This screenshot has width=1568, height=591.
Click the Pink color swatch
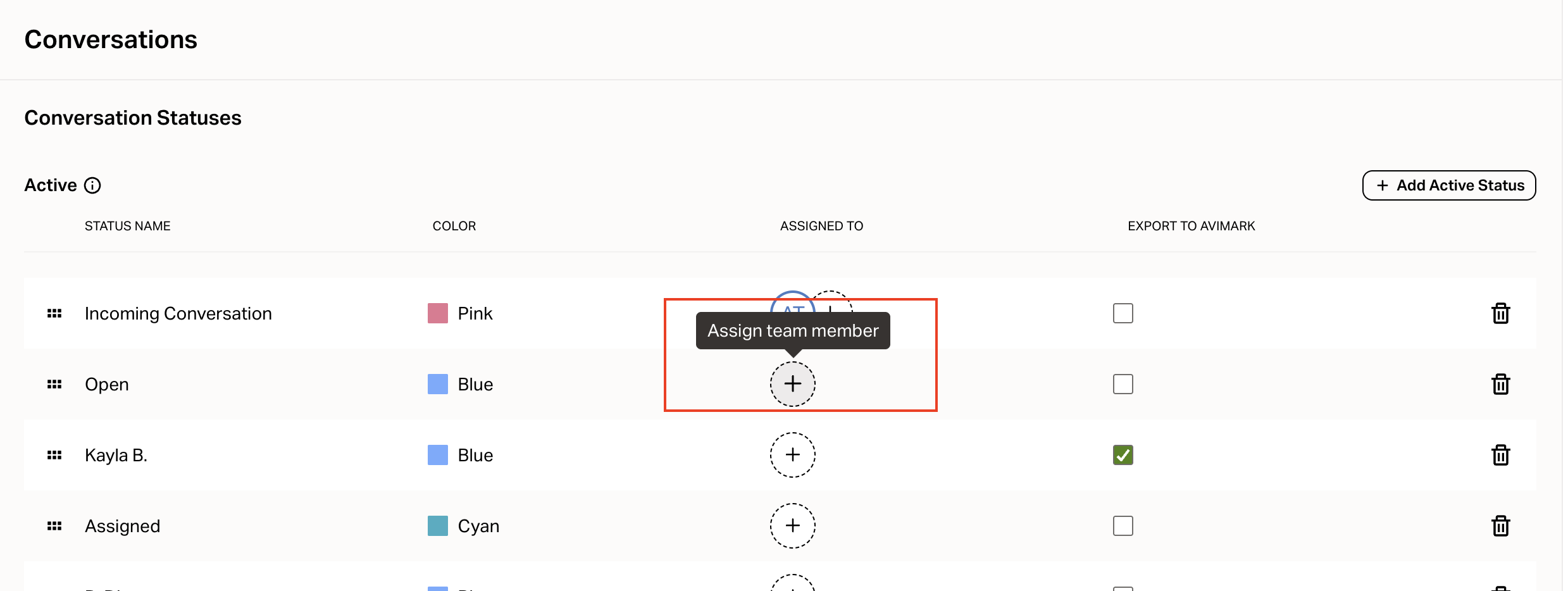tap(437, 313)
